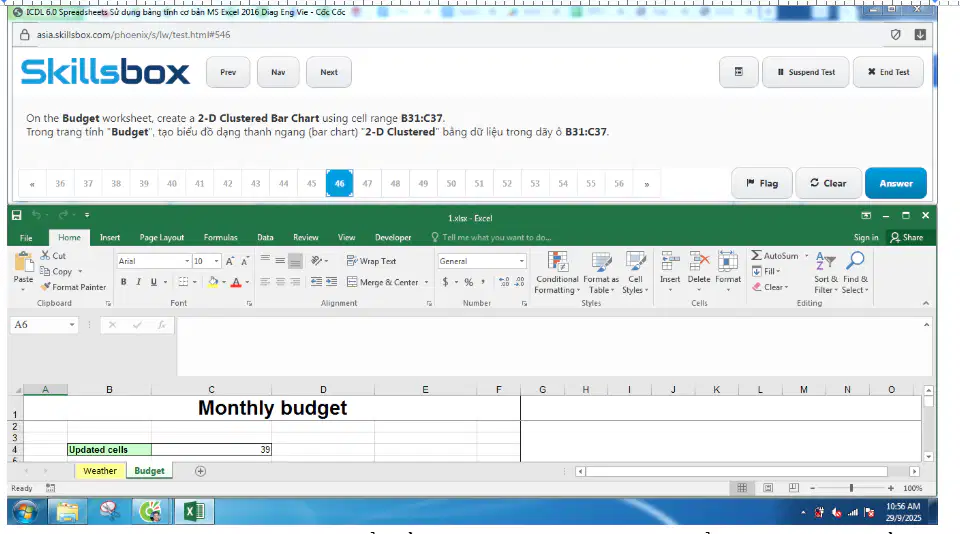Click Merge & Center
This screenshot has width=960, height=534.
pyautogui.click(x=383, y=282)
